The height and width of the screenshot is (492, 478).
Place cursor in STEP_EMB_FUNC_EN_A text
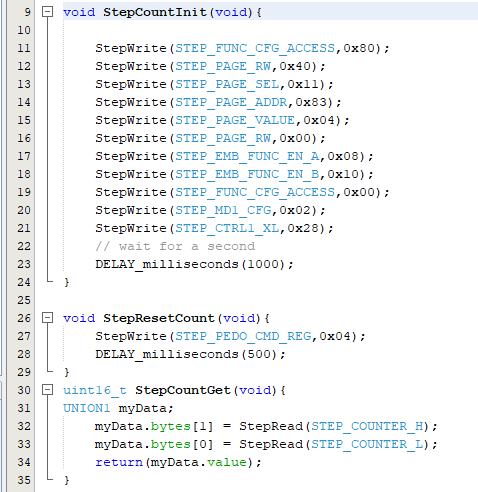click(247, 156)
